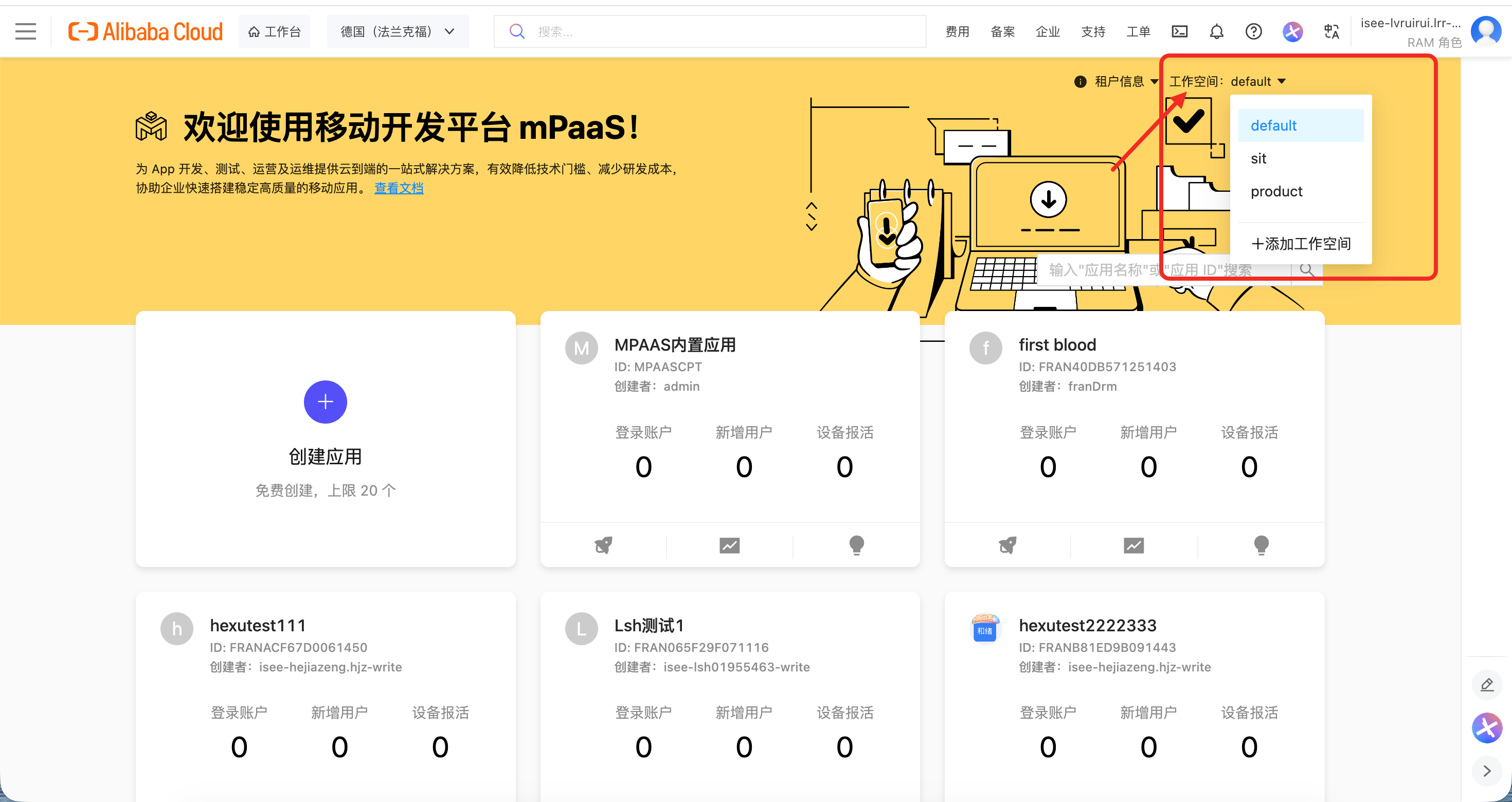Select the sit workspace option

tap(1258, 158)
